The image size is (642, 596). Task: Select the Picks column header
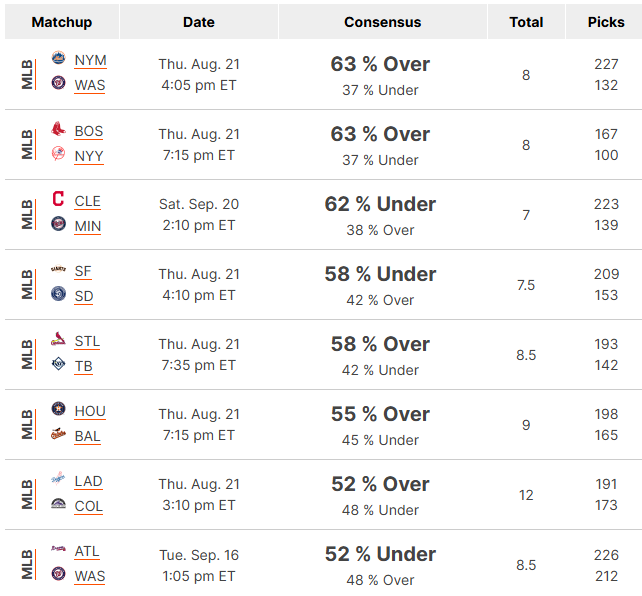pyautogui.click(x=606, y=22)
